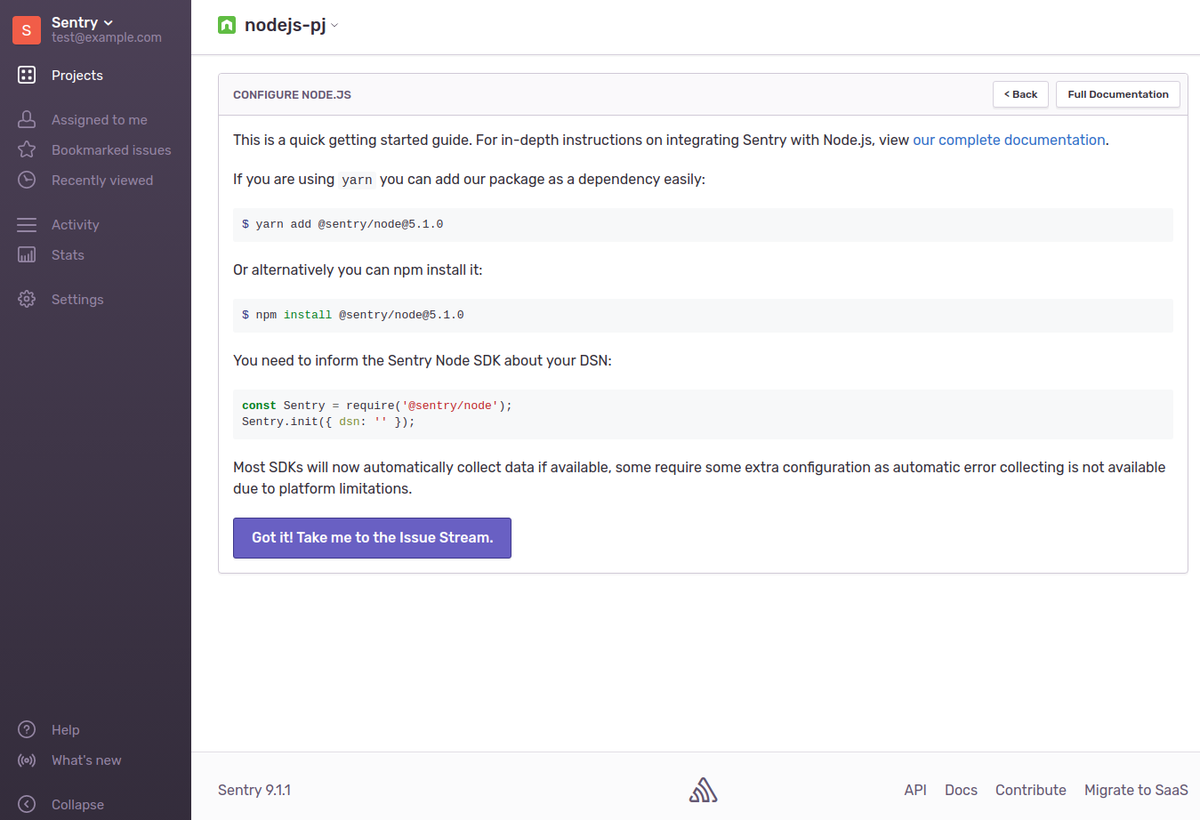Screen dimensions: 1200x820
Task: Click the Sentry logo in footer
Action: tap(703, 791)
